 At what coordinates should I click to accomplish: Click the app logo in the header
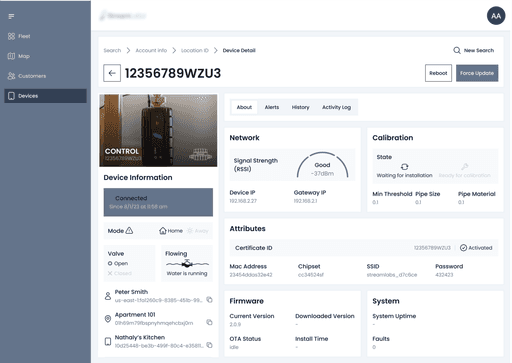tap(123, 16)
